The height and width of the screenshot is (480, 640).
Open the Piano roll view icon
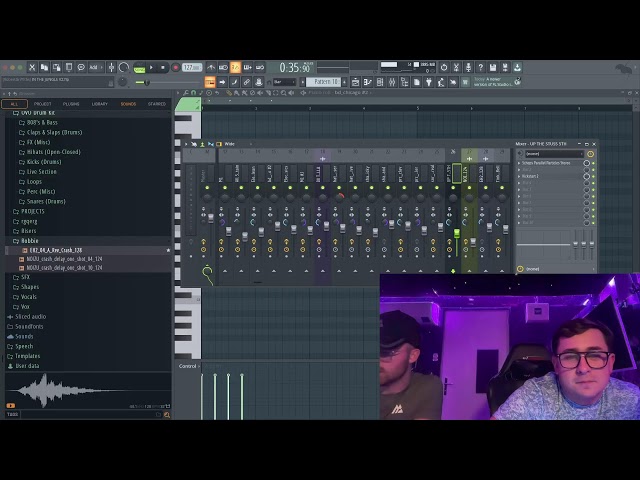tap(367, 82)
